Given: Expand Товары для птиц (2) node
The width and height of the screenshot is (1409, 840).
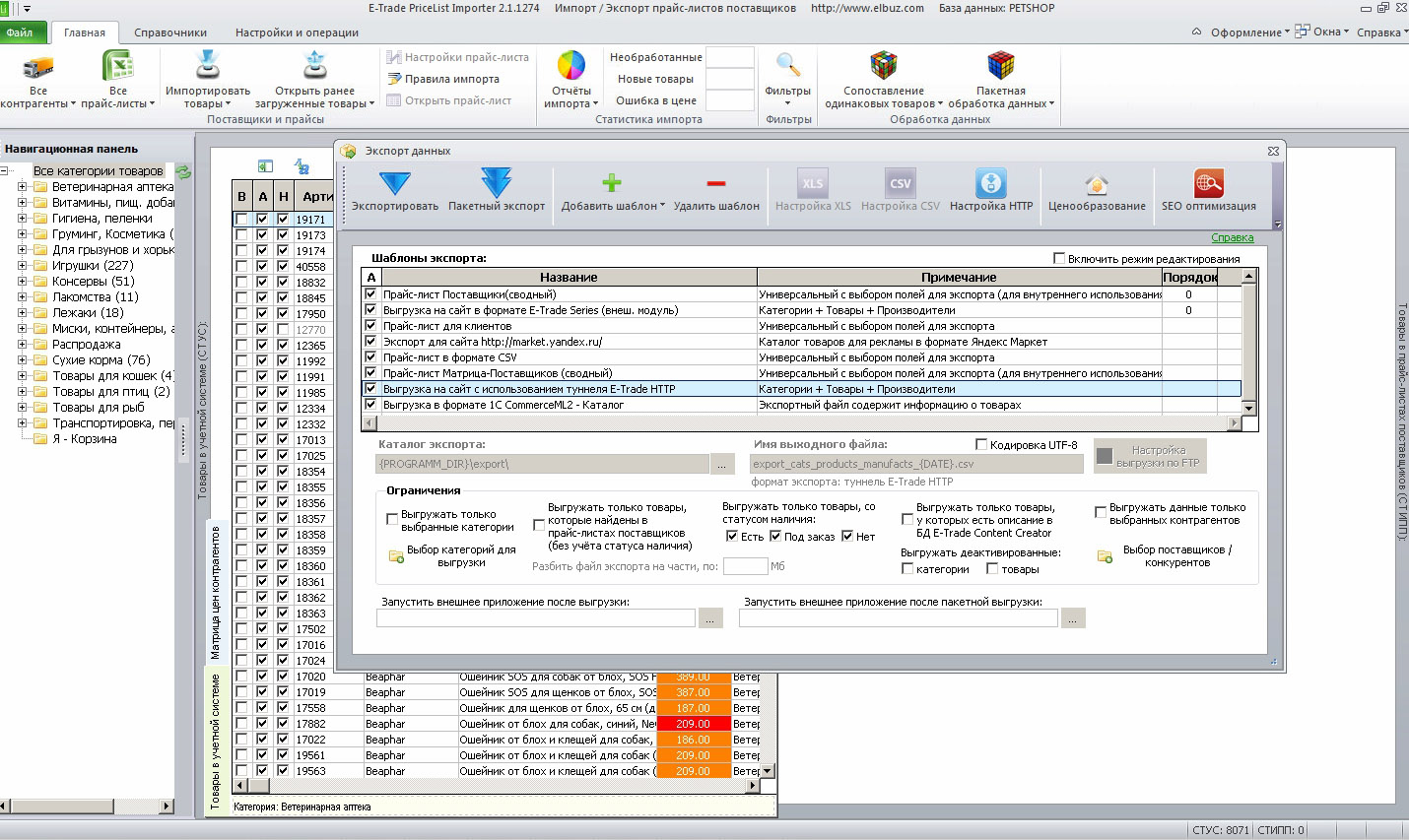Looking at the screenshot, I should (x=22, y=392).
